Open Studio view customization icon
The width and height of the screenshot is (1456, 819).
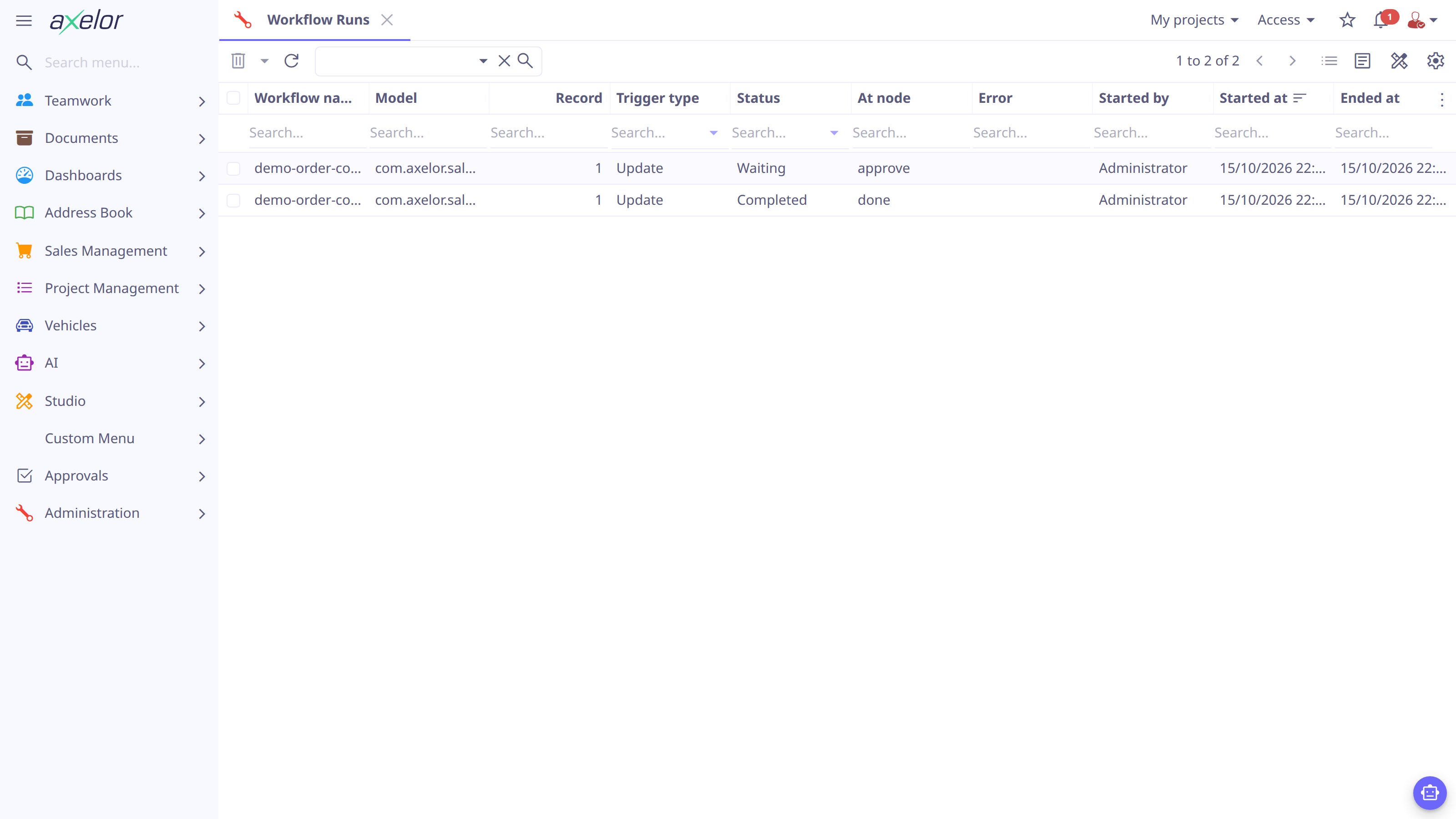coord(1399,61)
